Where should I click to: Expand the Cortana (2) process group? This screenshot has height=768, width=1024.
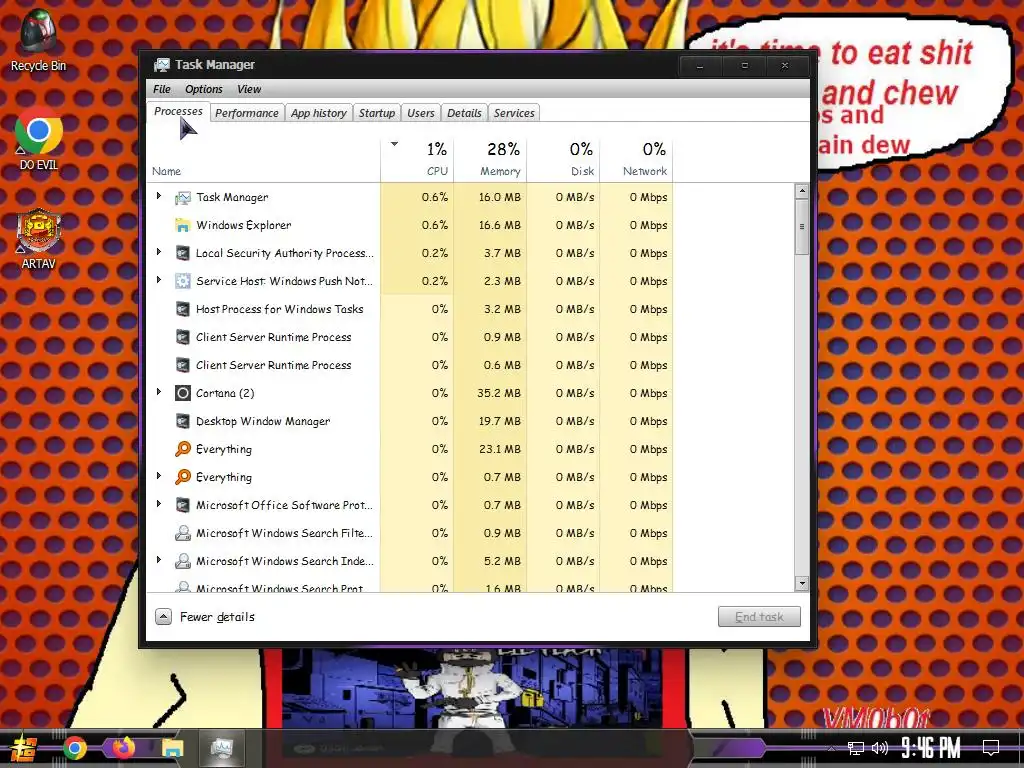click(159, 392)
